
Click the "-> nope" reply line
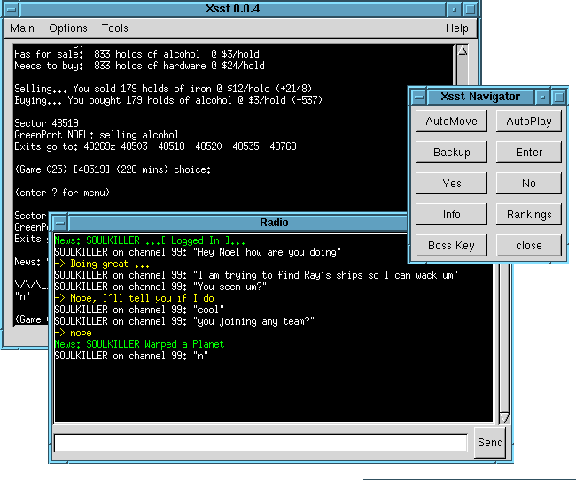(x=73, y=333)
